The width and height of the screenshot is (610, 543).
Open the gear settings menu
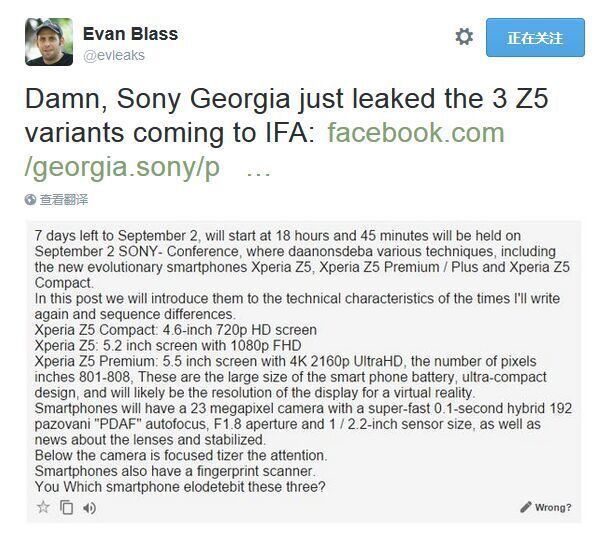(x=464, y=37)
